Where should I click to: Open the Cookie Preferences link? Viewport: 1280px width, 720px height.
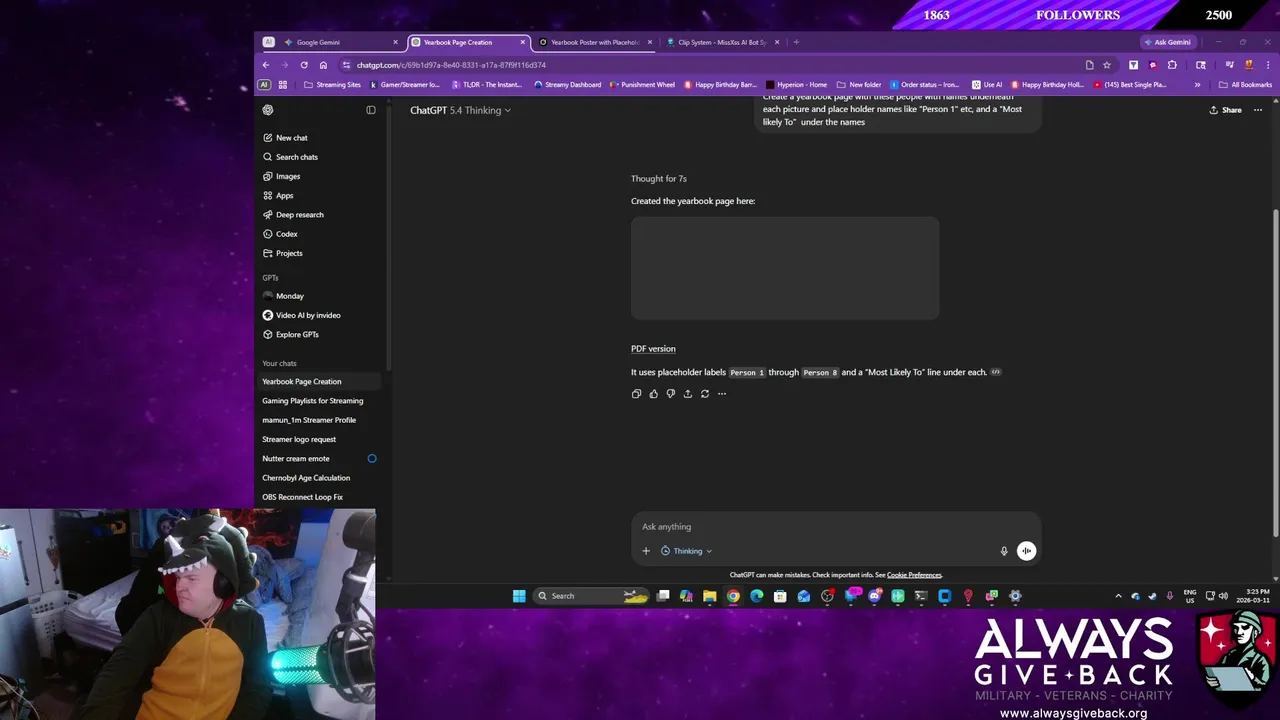click(x=914, y=575)
